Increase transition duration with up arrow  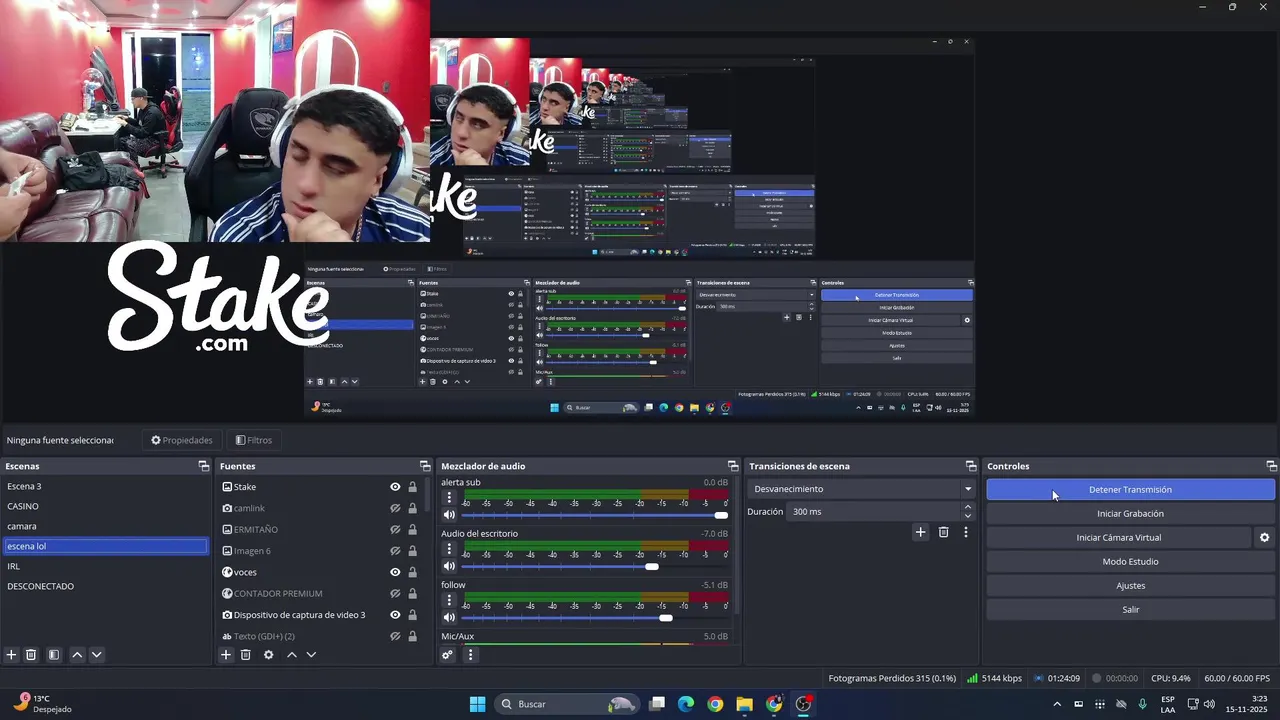click(x=967, y=507)
